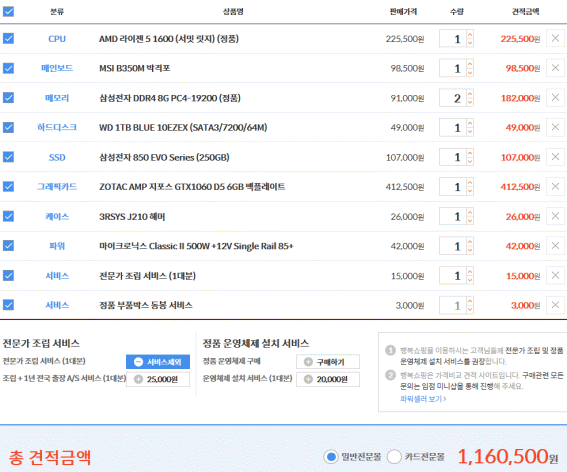Uncheck the 정품 부품박스 동봉 서비스 checkbox
Screen dimensions: 567x472
8,305
